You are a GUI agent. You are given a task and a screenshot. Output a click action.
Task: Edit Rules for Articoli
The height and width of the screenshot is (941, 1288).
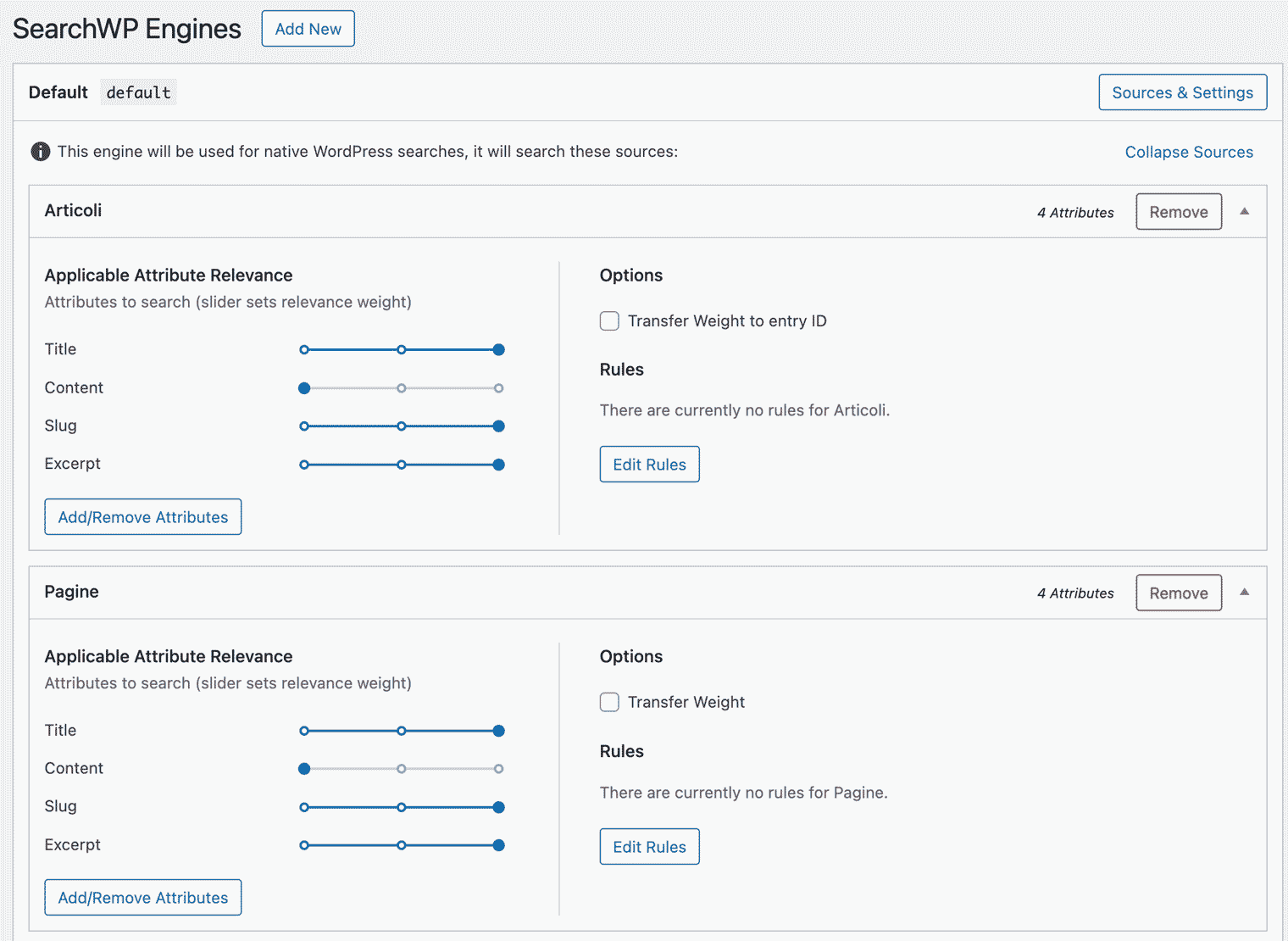pyautogui.click(x=649, y=465)
